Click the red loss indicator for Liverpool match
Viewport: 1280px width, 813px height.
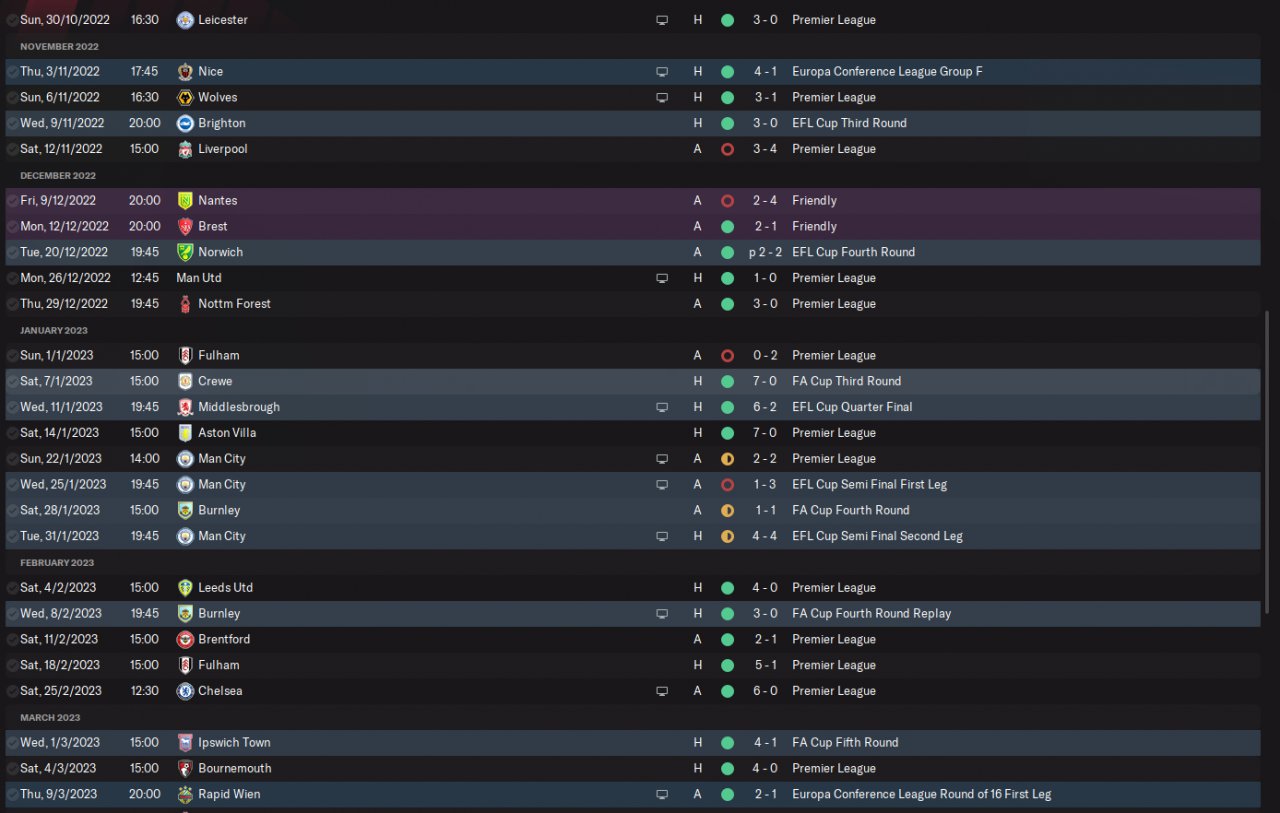point(727,149)
